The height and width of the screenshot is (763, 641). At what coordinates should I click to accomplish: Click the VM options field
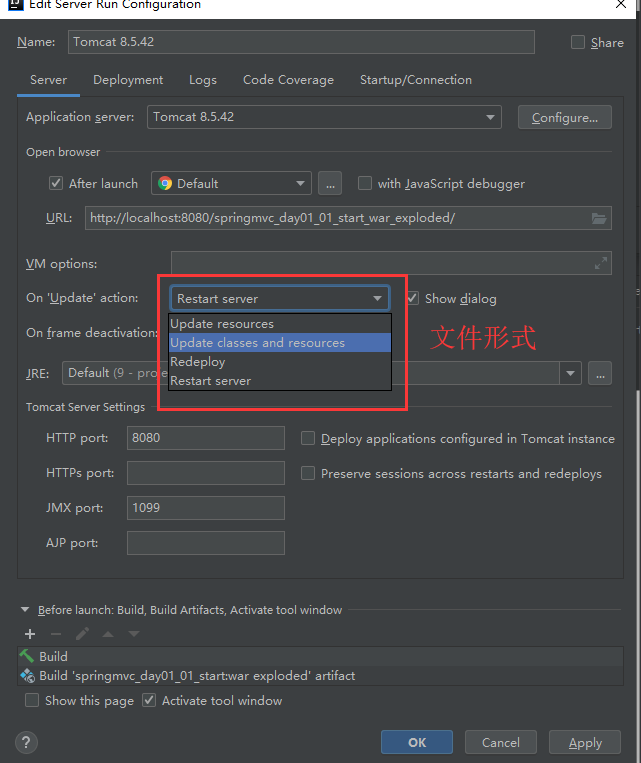pos(391,263)
